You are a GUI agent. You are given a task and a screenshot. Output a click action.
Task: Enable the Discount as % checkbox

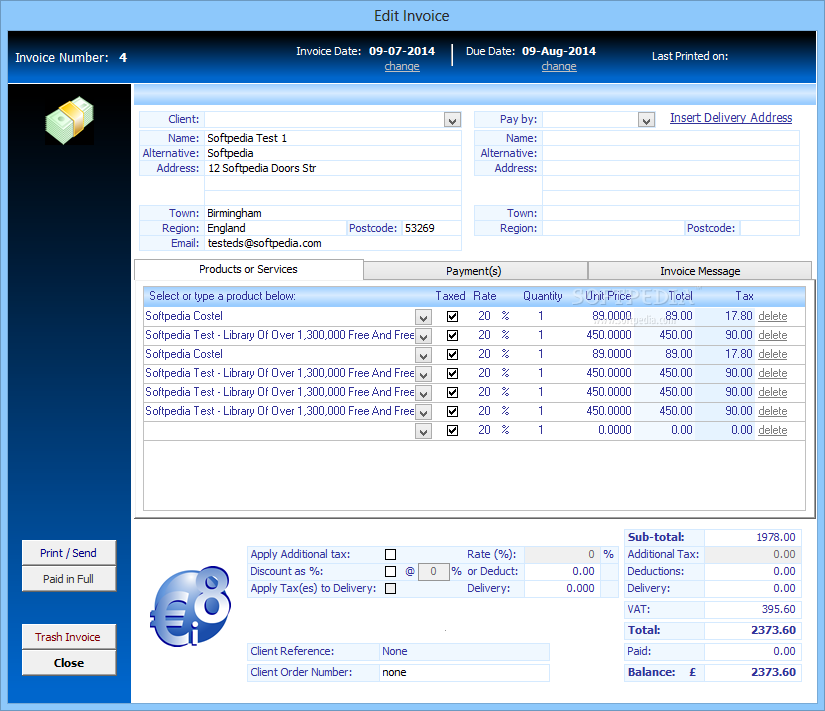coord(390,571)
